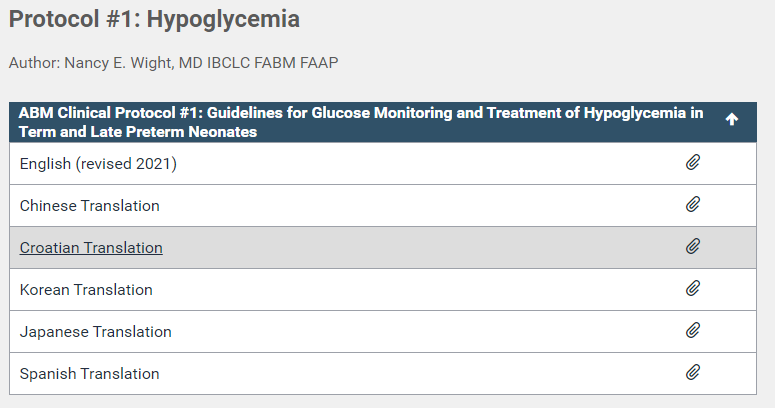Follow the underlined Croatian Translation link
Image resolution: width=775 pixels, height=408 pixels.
click(x=91, y=248)
